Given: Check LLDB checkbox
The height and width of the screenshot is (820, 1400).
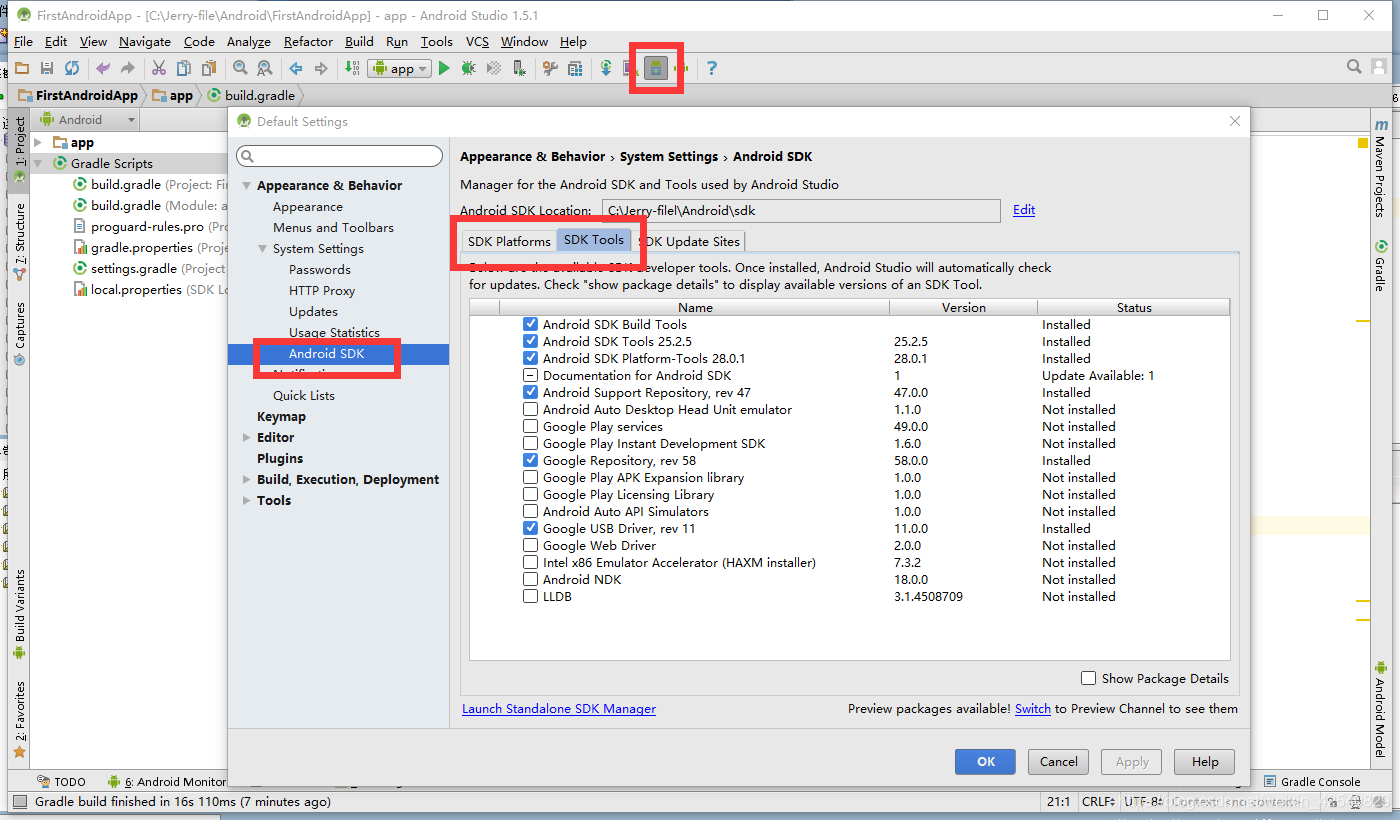Looking at the screenshot, I should point(530,596).
